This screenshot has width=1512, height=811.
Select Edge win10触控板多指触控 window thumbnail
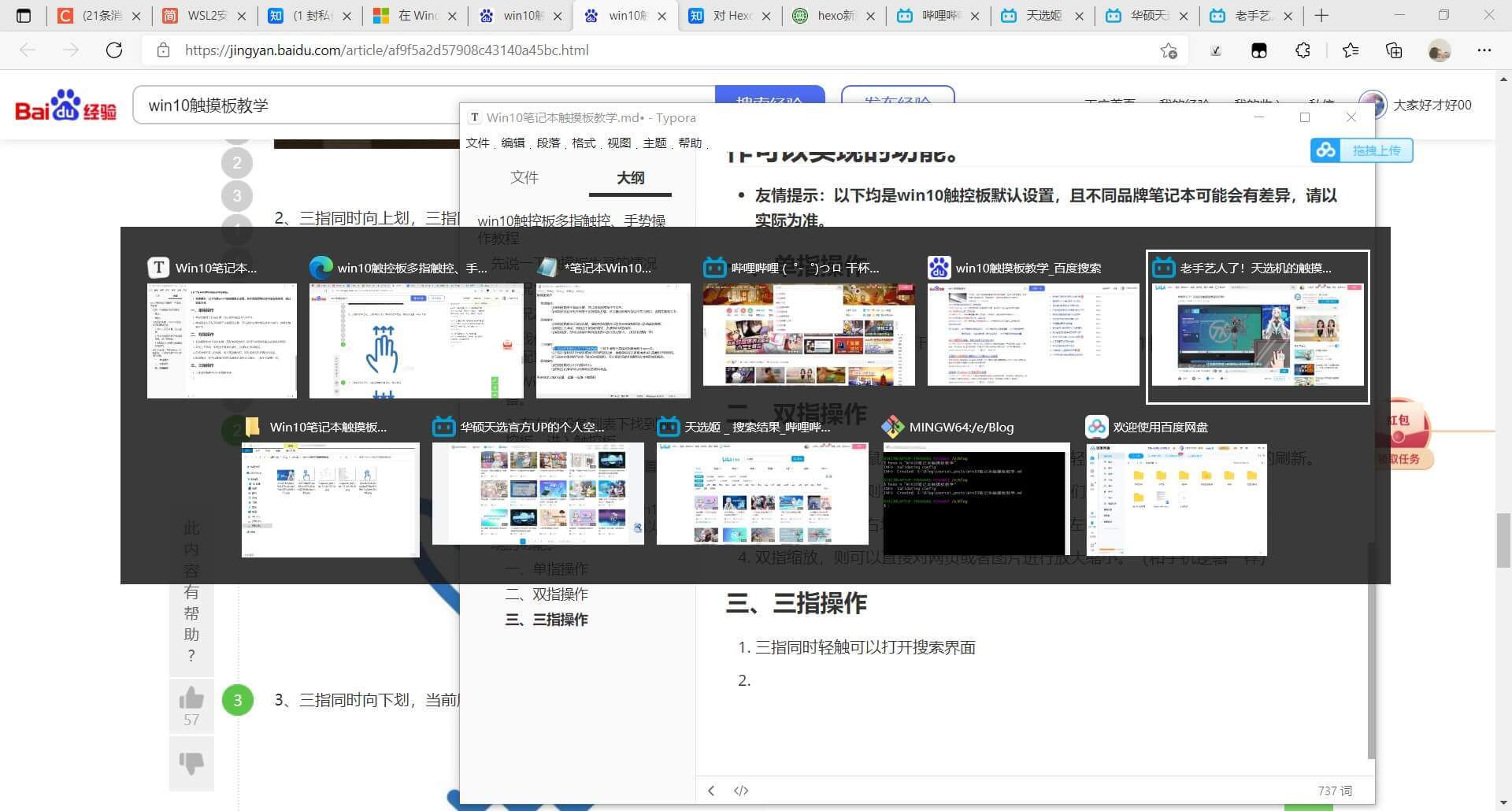pyautogui.click(x=416, y=328)
